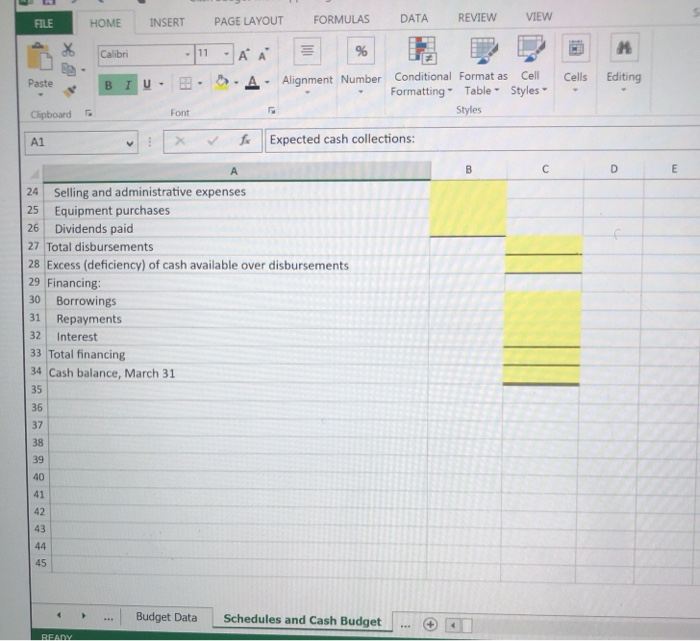Screen dimensions: 700x641
Task: Open the FILE tab
Action: tap(43, 23)
